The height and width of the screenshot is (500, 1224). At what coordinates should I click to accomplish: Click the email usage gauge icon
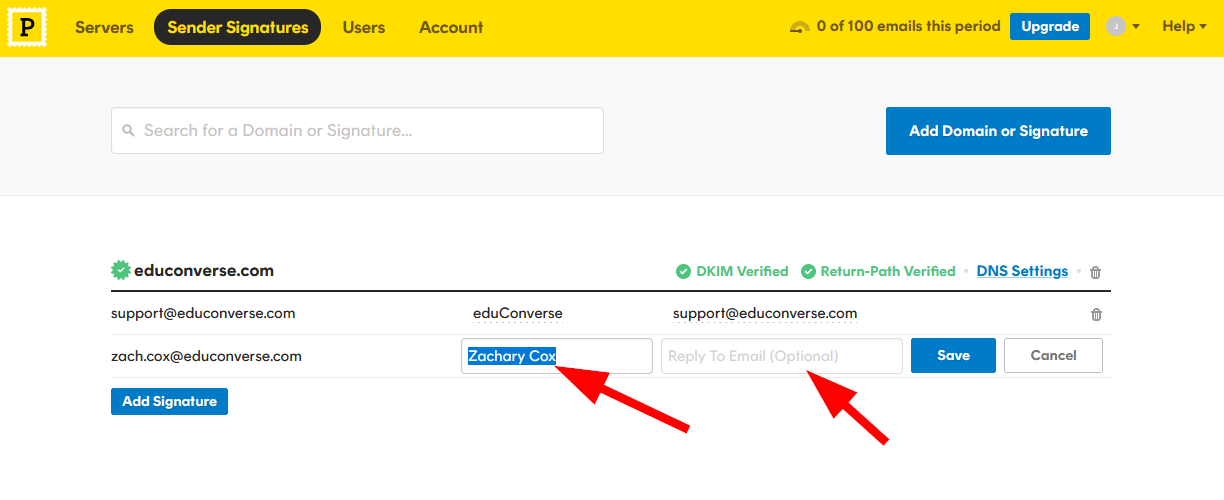click(799, 27)
